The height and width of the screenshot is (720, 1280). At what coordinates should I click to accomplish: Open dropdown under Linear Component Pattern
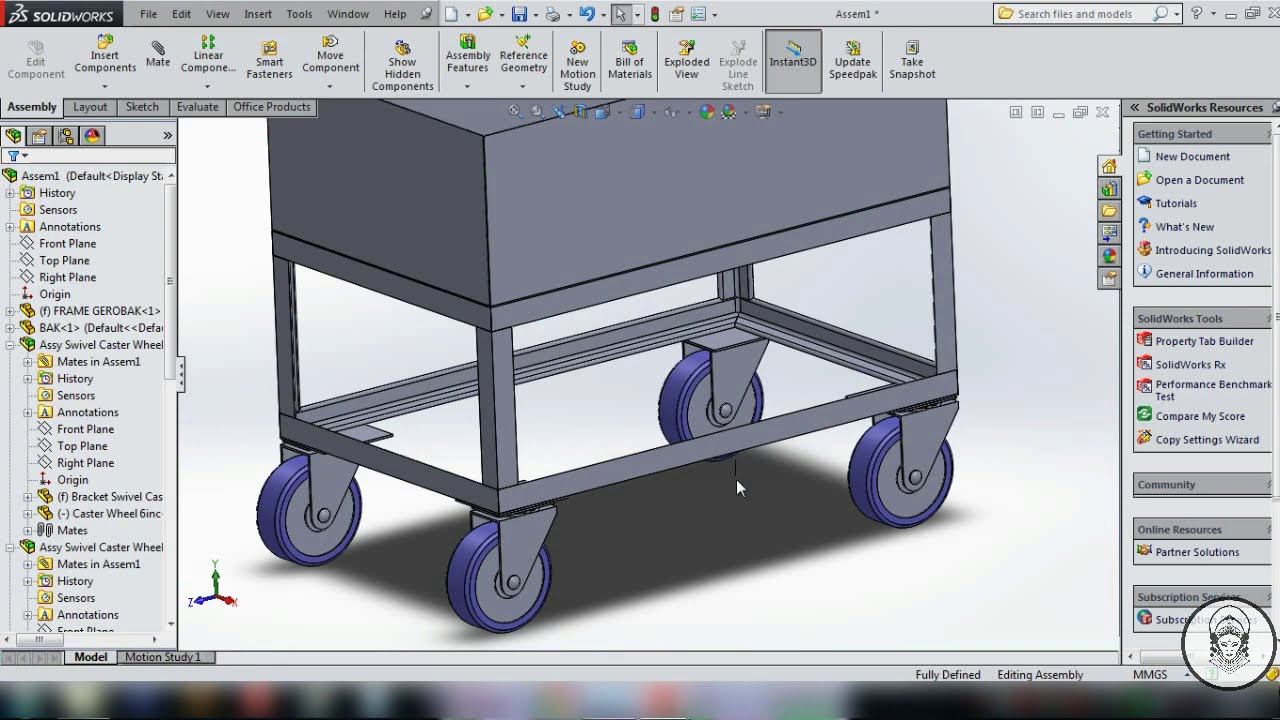208,87
